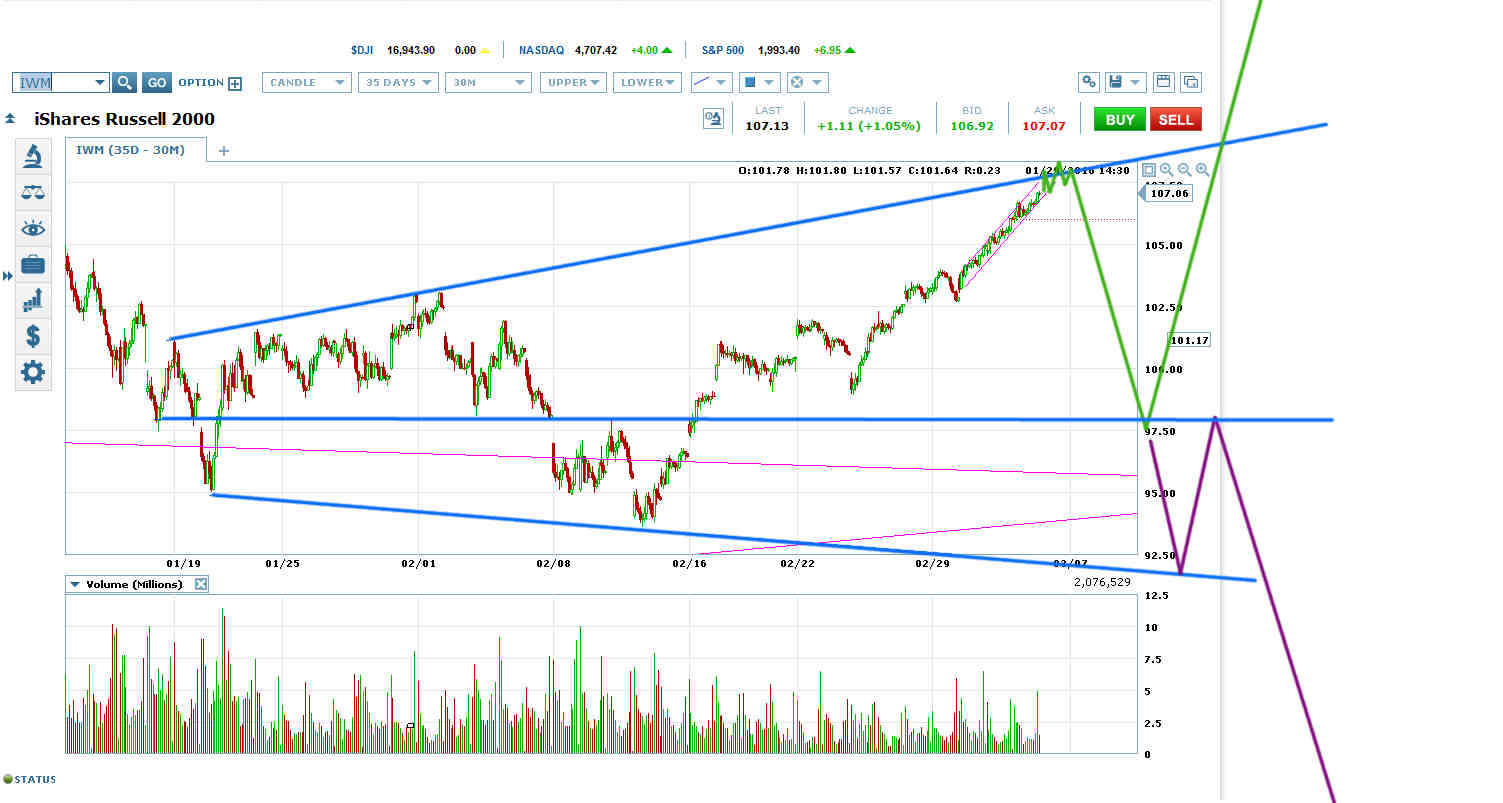Click the 02/16 date on time axis

click(x=690, y=563)
